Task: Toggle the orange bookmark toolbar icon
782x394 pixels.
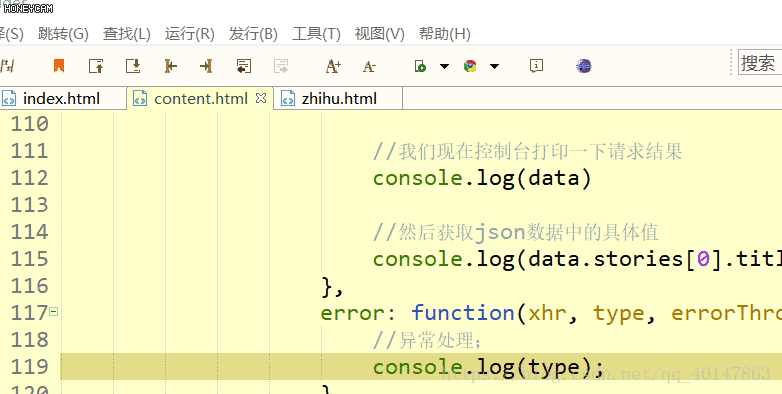Action: (x=59, y=66)
